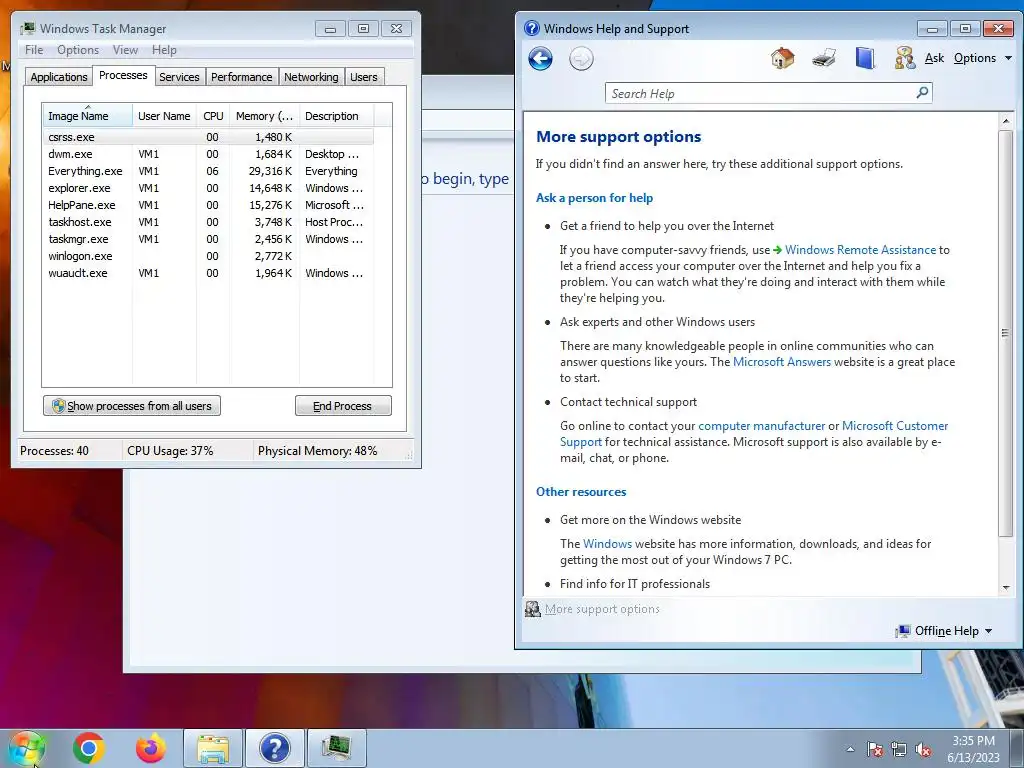The image size is (1024, 768).
Task: Open Task Manager Help menu
Action: pos(164,50)
